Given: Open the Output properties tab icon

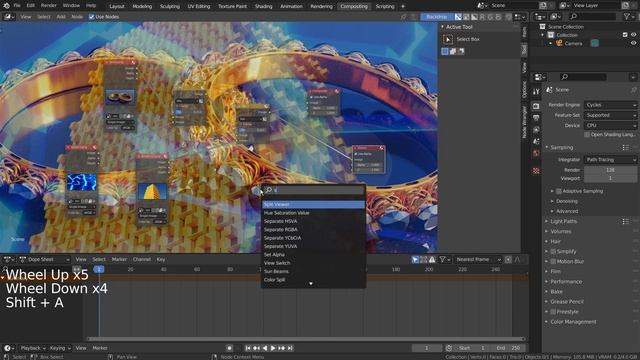Looking at the screenshot, I should (x=536, y=118).
